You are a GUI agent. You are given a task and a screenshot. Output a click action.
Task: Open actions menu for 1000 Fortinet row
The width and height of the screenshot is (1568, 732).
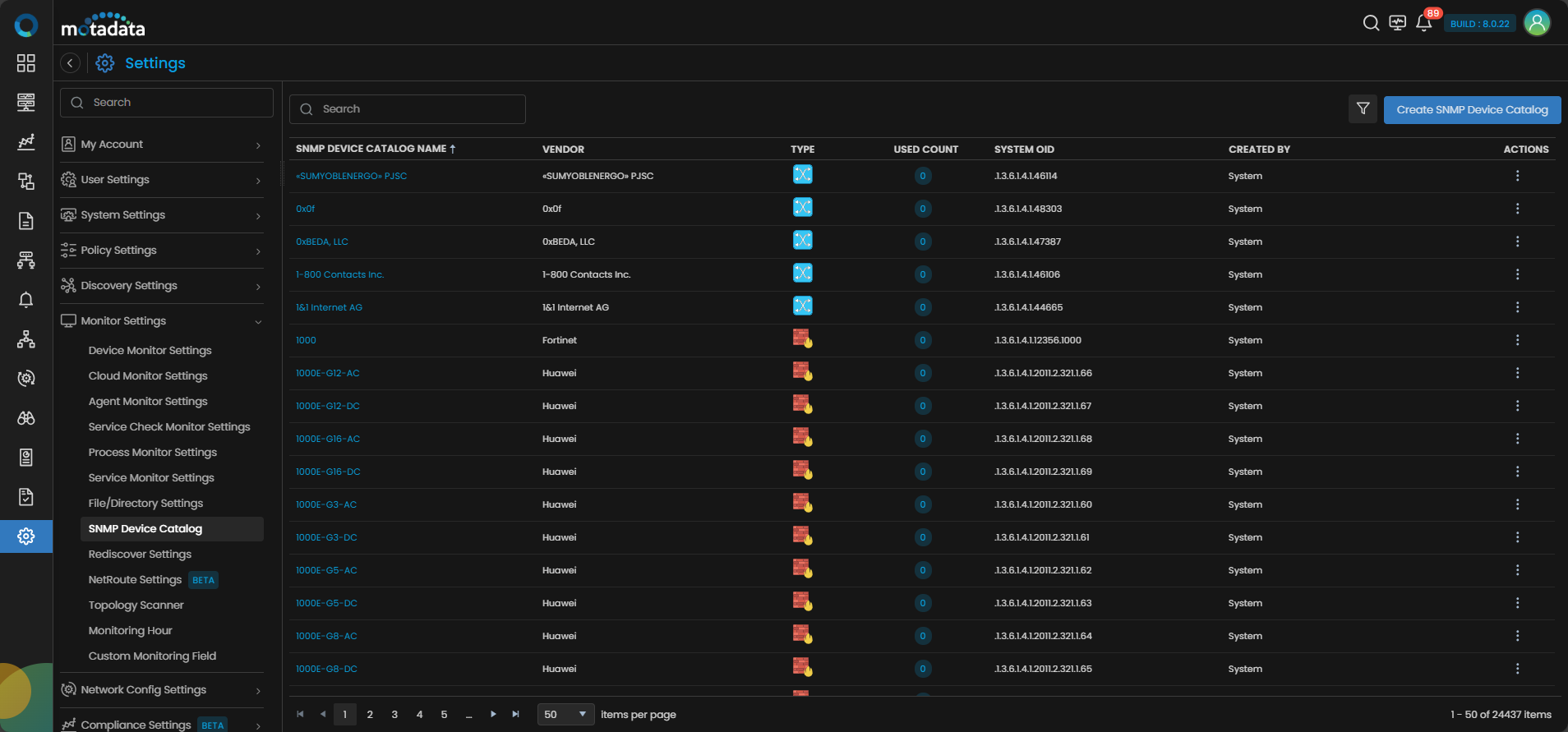(x=1517, y=340)
